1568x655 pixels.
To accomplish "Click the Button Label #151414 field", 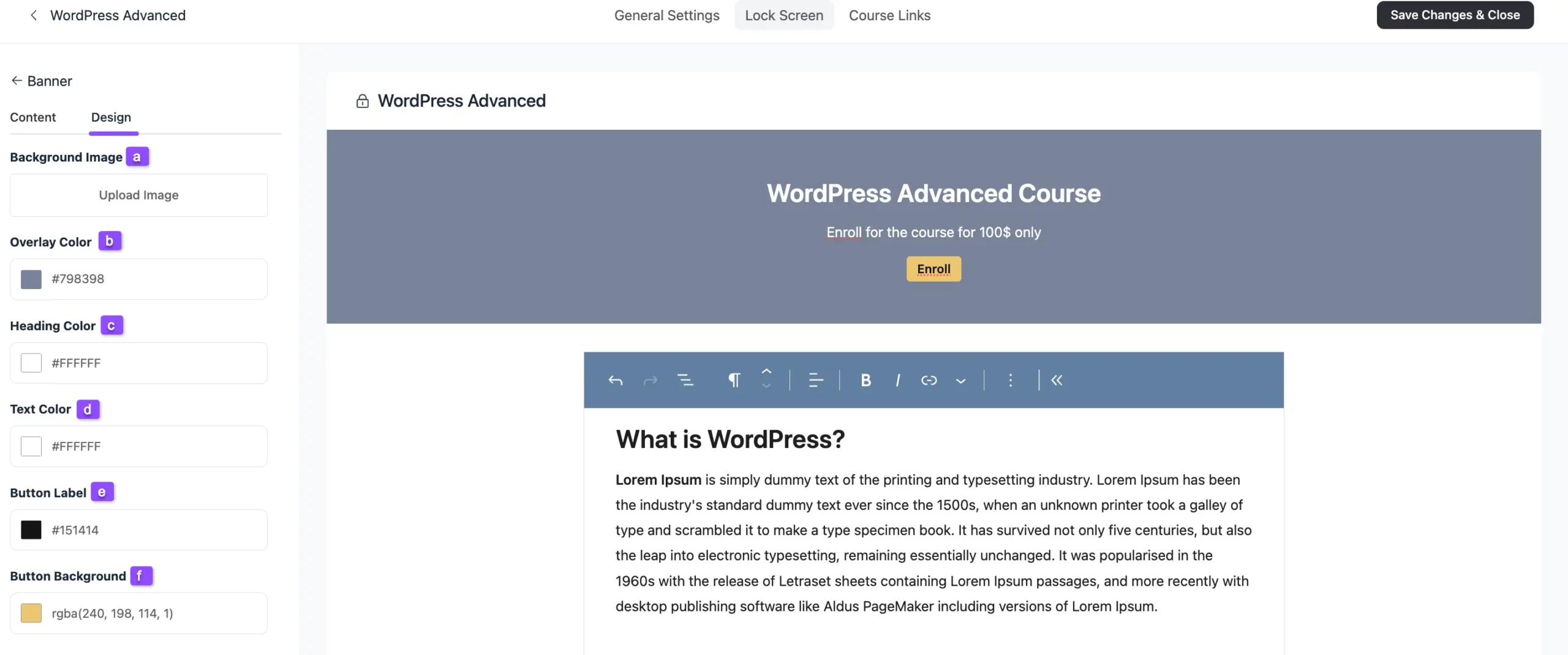I will (x=139, y=530).
